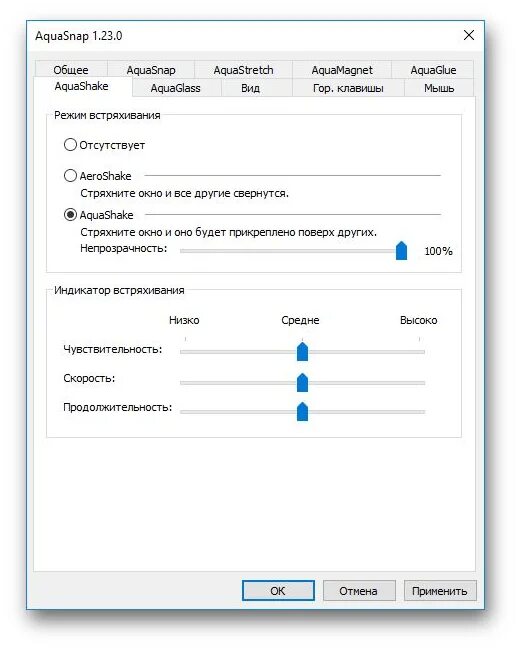The width and height of the screenshot is (519, 650).
Task: Open the AquaSnap tab
Action: click(x=151, y=70)
